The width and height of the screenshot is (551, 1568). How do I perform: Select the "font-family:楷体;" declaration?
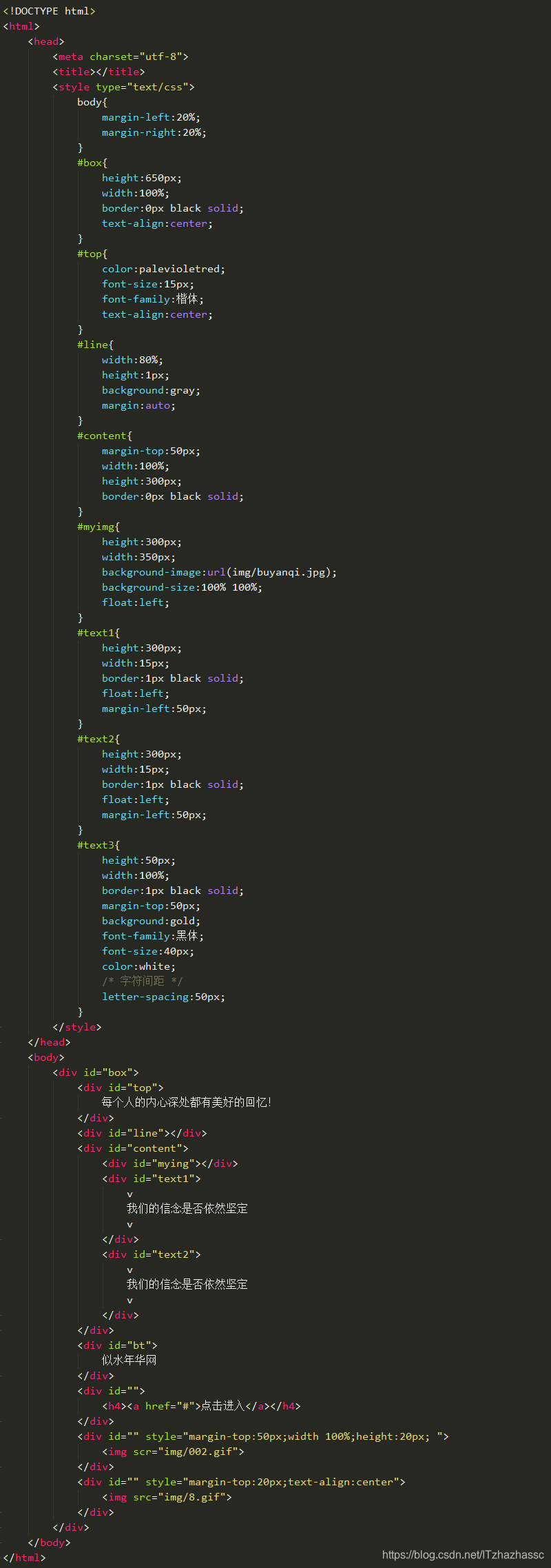pyautogui.click(x=153, y=299)
